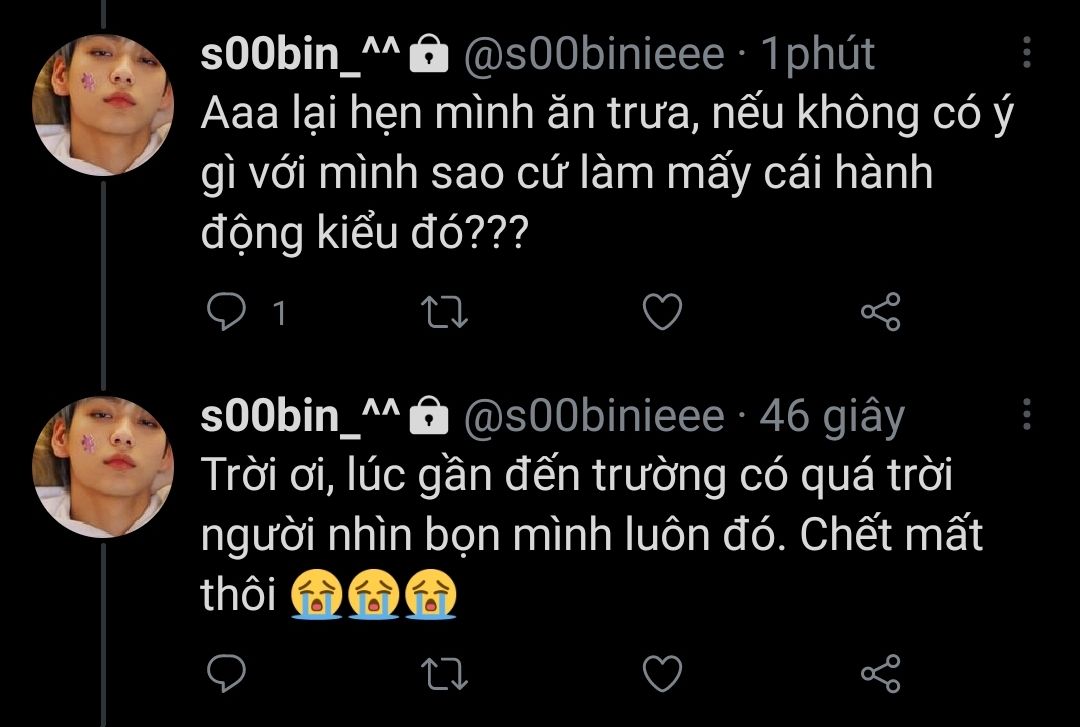This screenshot has width=1080, height=727.
Task: Click the 46 giây timestamp
Action: point(832,415)
